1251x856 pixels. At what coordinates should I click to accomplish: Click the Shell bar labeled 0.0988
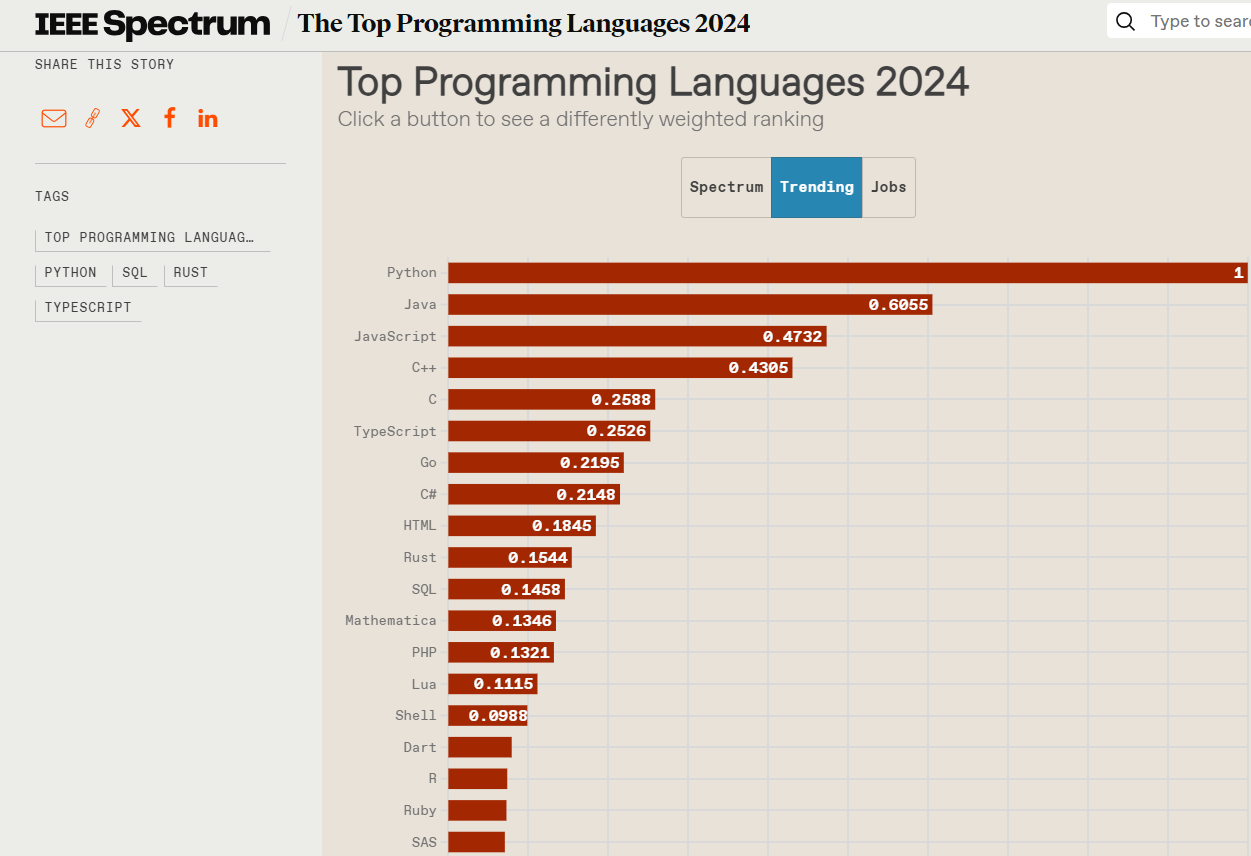coord(488,716)
